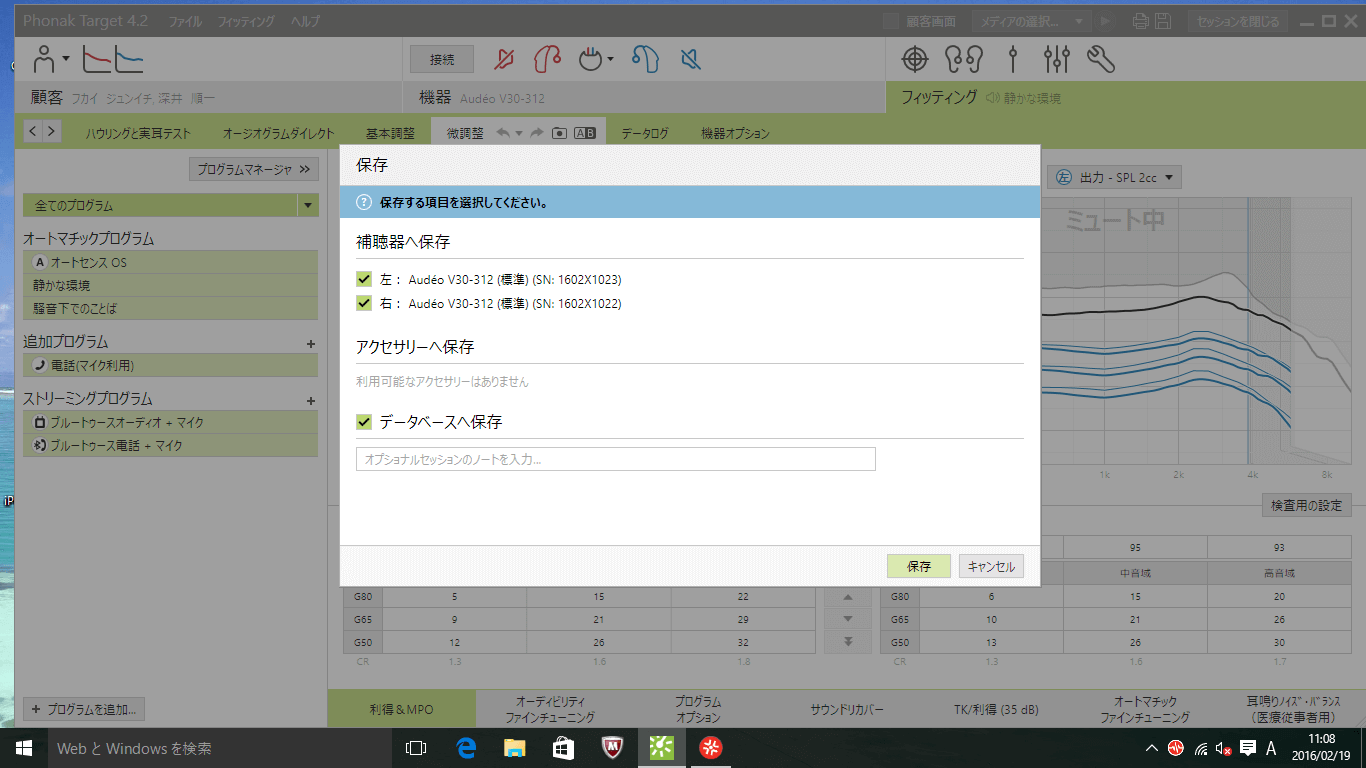1366x768 pixels.
Task: Click the previous tab arrow button
Action: (x=32, y=131)
